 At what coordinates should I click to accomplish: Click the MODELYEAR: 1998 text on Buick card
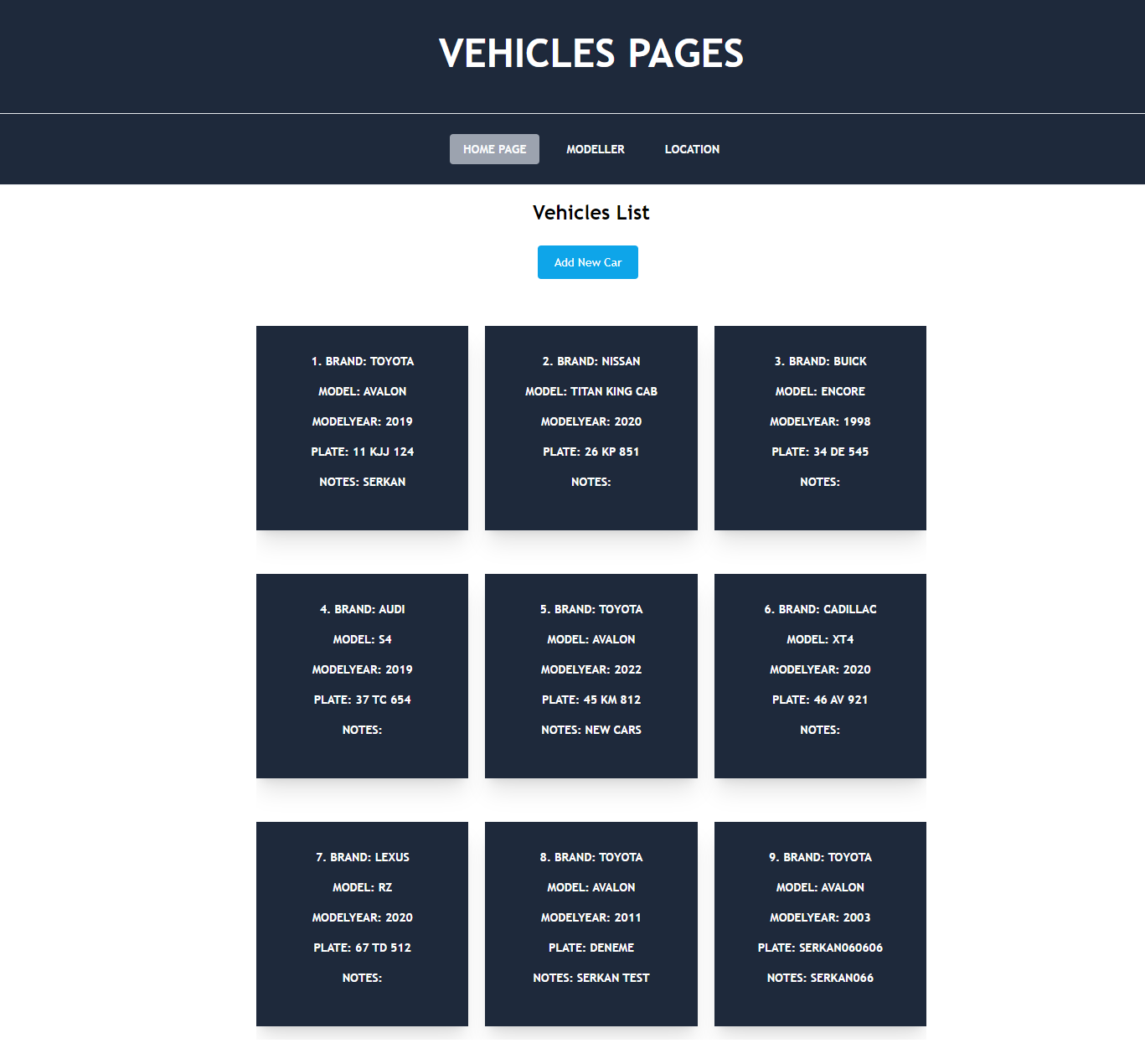tap(820, 421)
